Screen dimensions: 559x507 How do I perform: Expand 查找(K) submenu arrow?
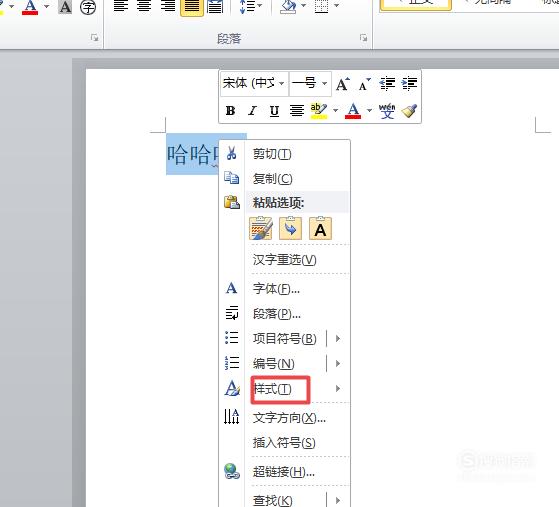[x=338, y=500]
